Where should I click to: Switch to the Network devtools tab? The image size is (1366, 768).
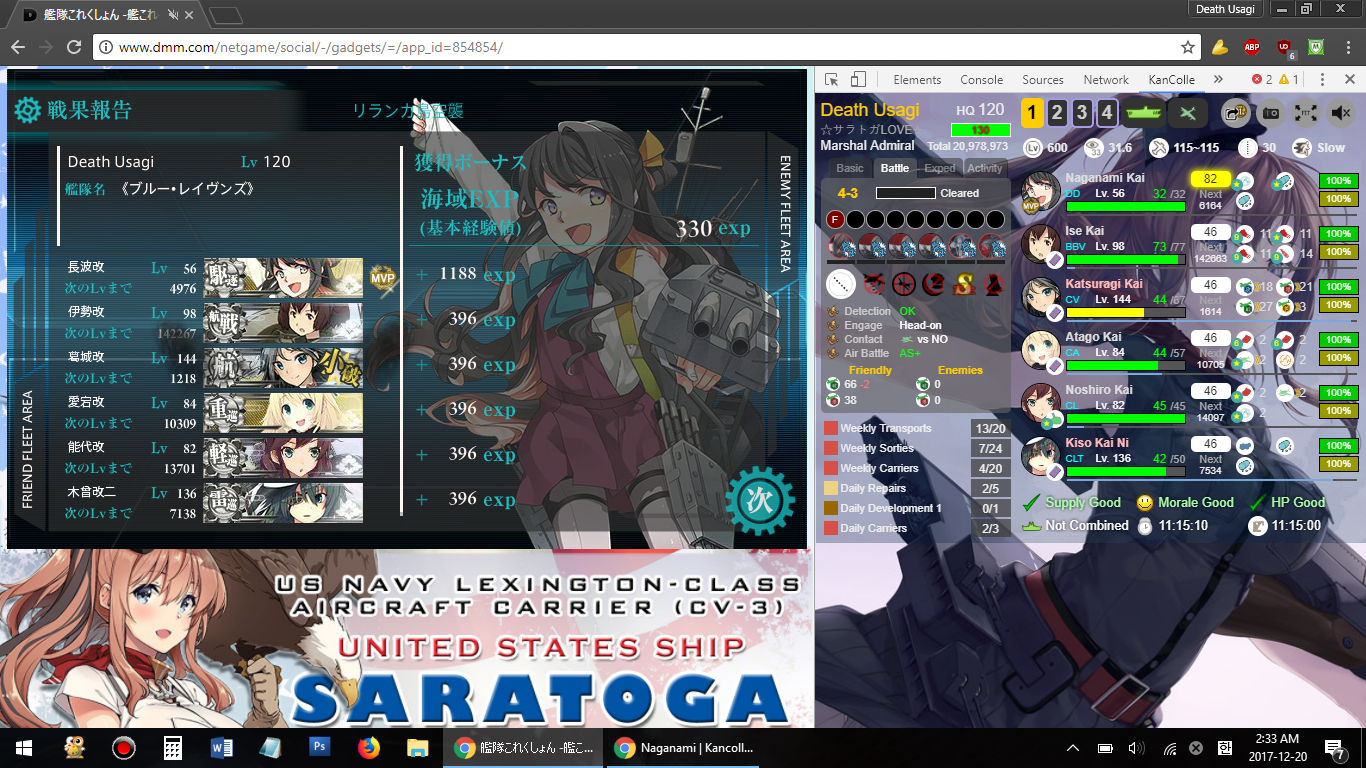tap(1106, 80)
